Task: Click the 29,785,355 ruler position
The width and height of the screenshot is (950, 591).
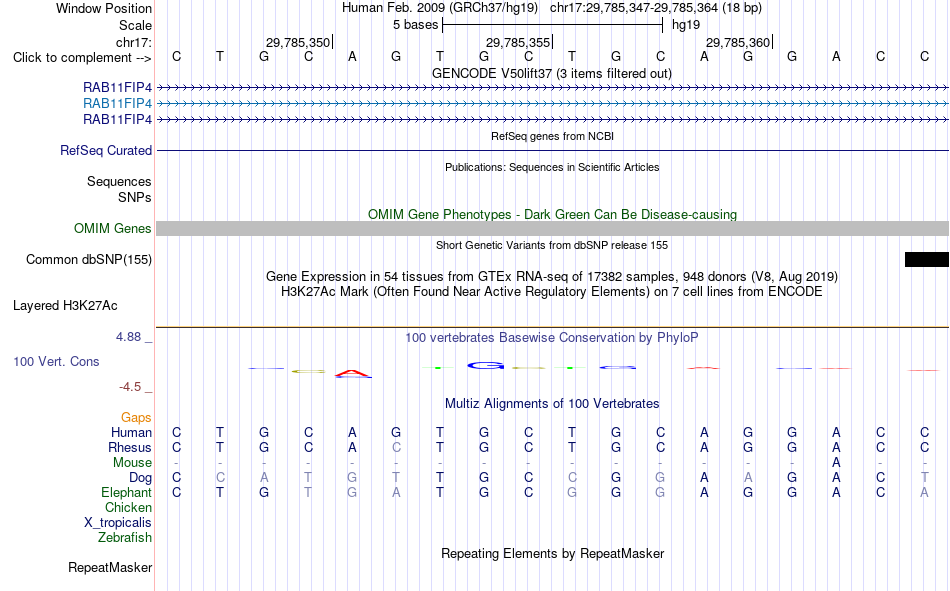Action: 518,42
